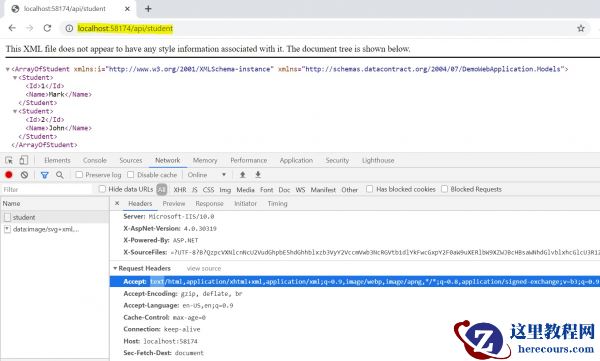Clear the network log
The image size is (600, 361).
point(24,175)
